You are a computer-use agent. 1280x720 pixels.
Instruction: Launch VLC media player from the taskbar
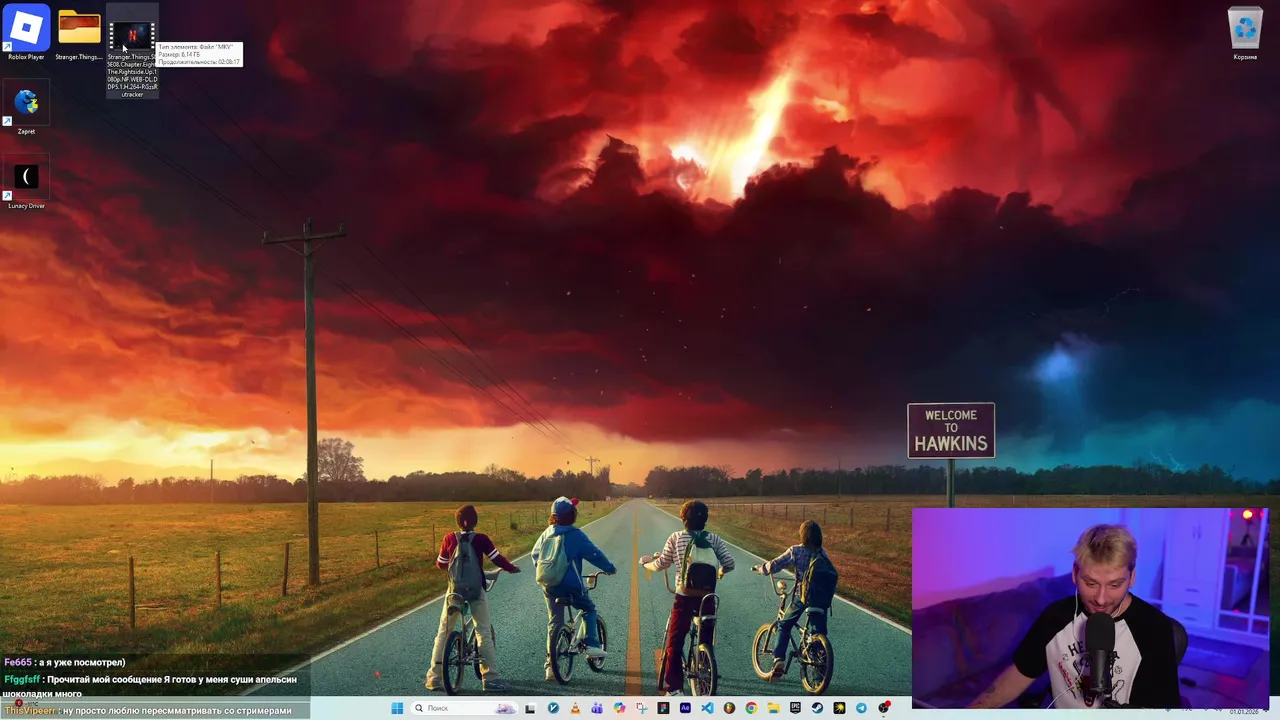coord(575,708)
